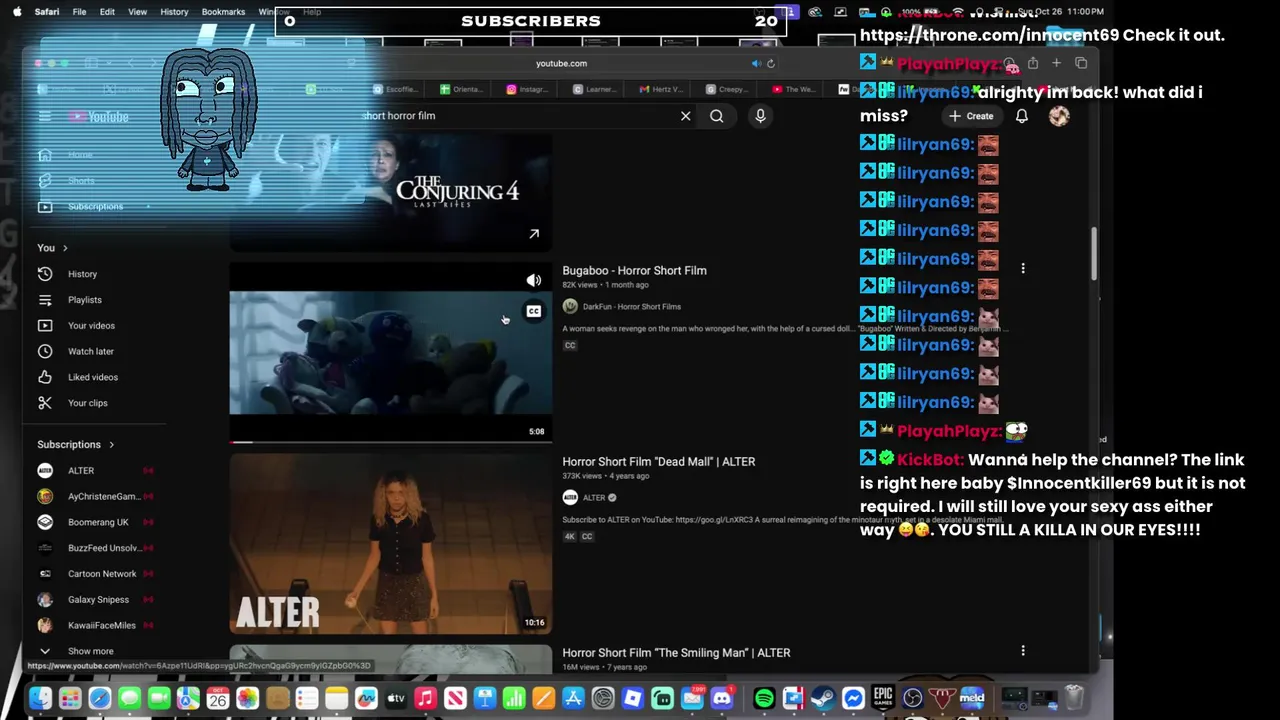
Task: Open the Subscriptions feed in the sidebar
Action: click(x=95, y=206)
